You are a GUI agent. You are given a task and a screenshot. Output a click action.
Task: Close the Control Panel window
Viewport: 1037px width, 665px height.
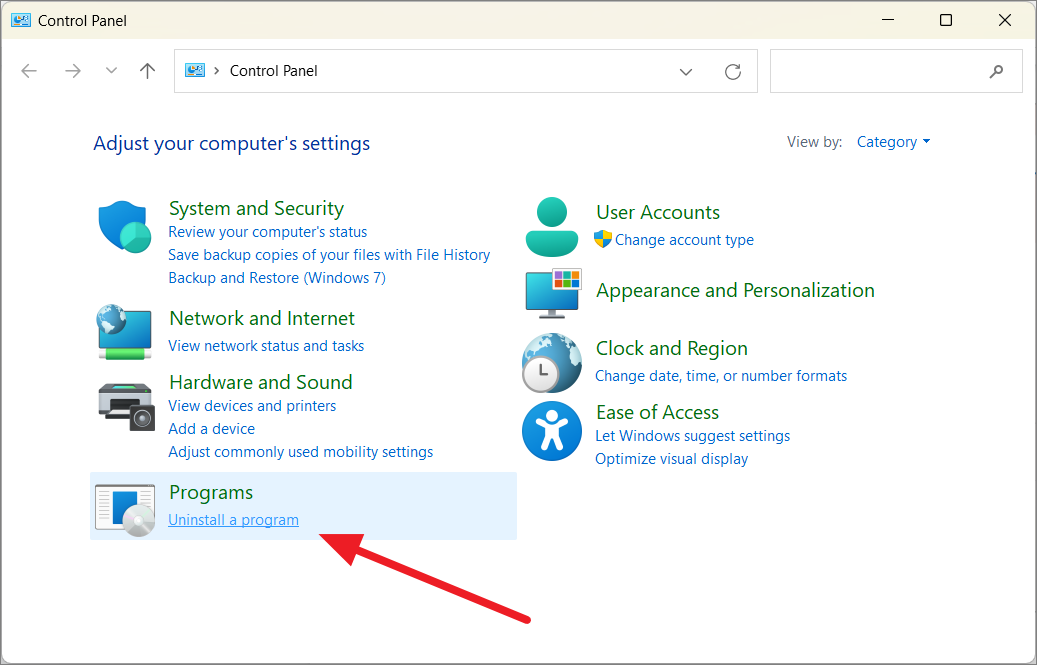point(1005,20)
